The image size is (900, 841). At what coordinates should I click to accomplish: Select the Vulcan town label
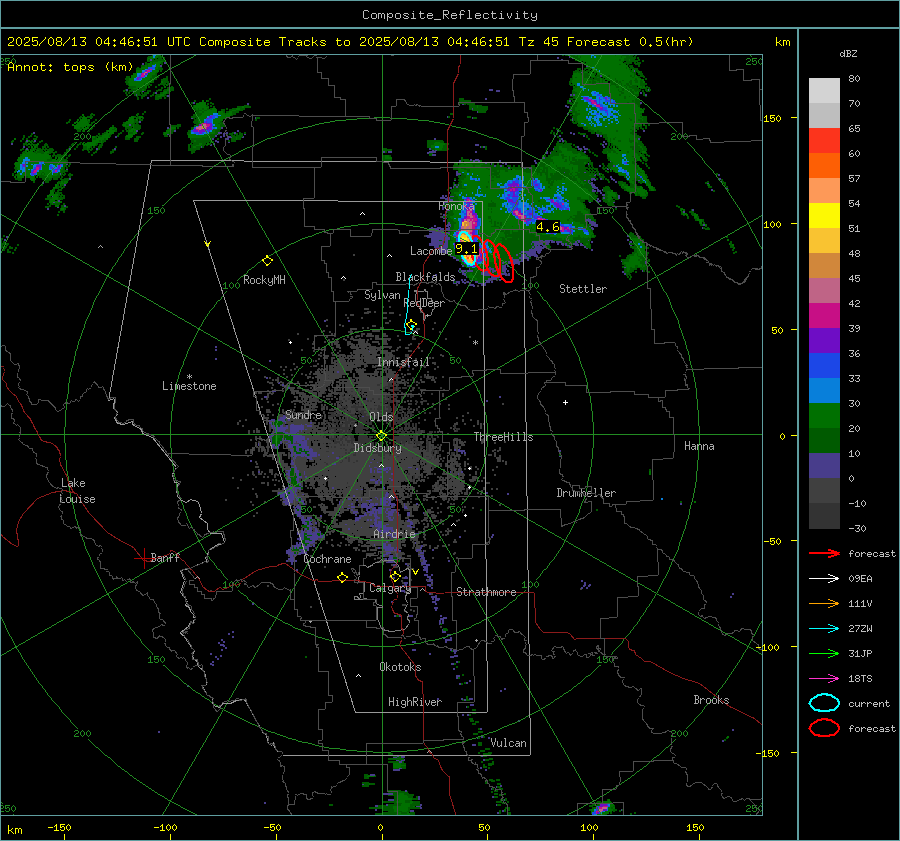[x=508, y=743]
